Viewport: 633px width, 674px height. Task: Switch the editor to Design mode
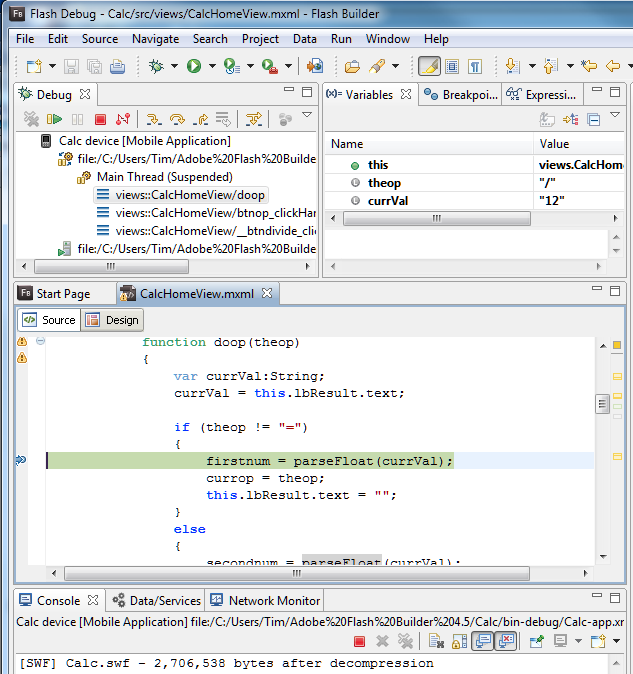coord(112,320)
